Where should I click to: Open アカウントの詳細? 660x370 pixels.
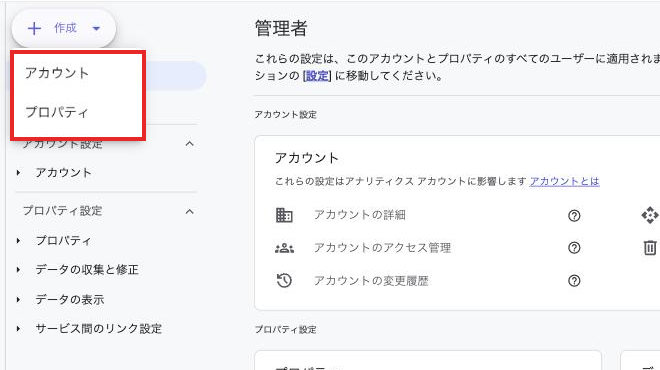(360, 215)
